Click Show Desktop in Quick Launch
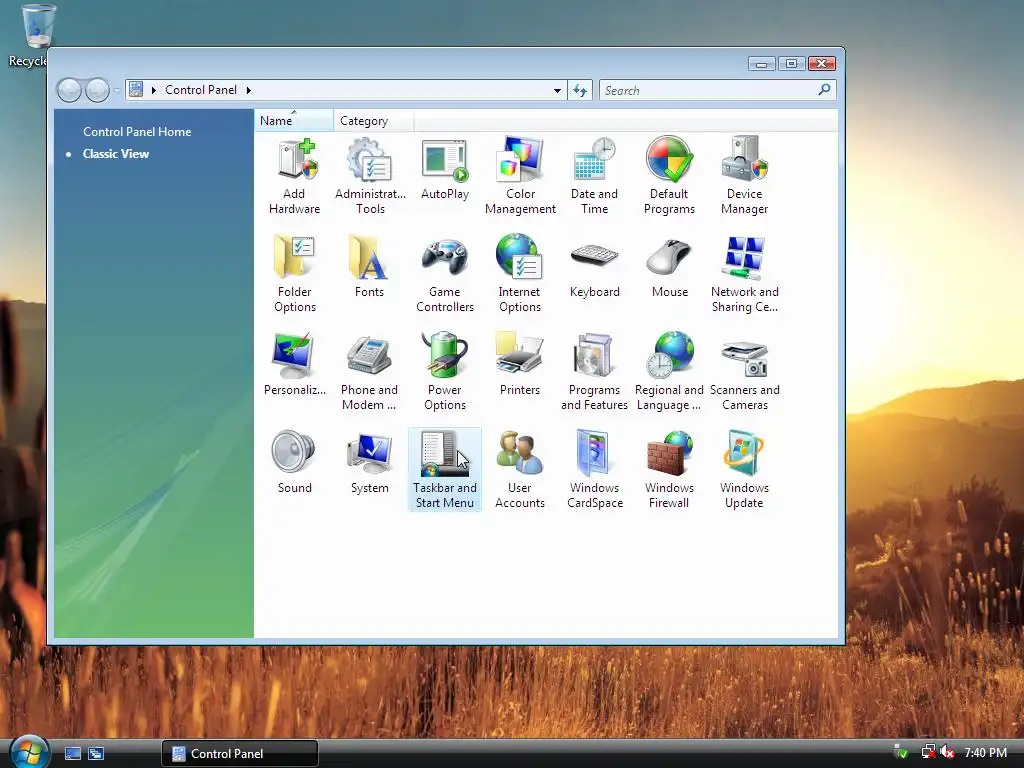Viewport: 1024px width, 768px height. pos(72,754)
